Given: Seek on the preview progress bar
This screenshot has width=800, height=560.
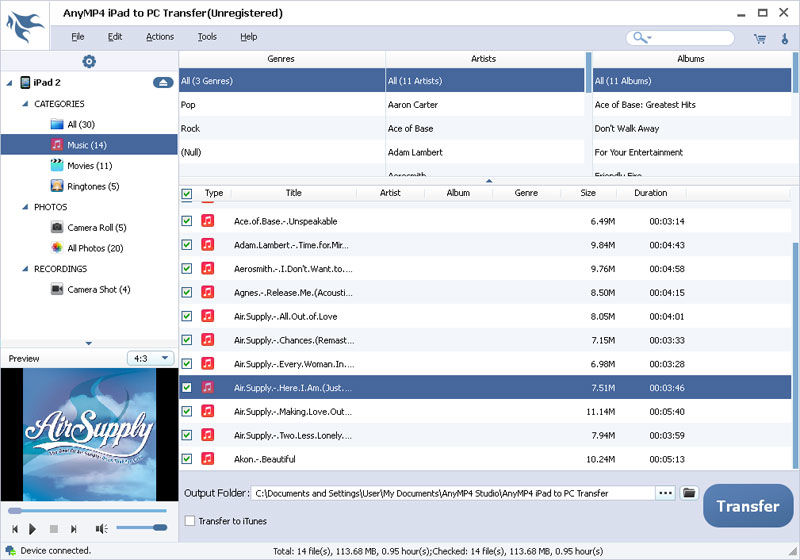Looking at the screenshot, I should [x=87, y=510].
